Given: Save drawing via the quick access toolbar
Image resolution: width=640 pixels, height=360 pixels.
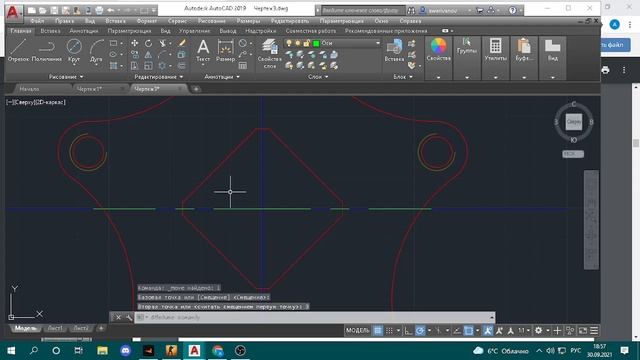Looking at the screenshot, I should pyautogui.click(x=54, y=10).
